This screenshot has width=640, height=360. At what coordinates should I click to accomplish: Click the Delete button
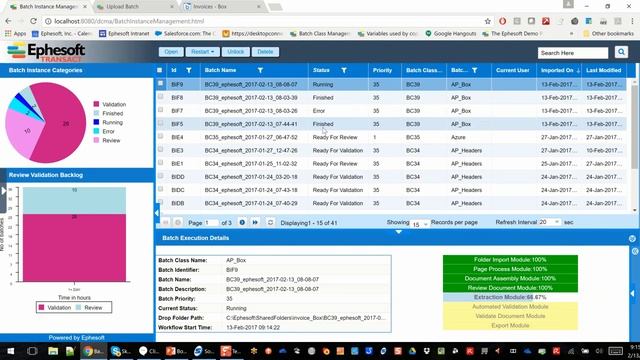tap(265, 52)
